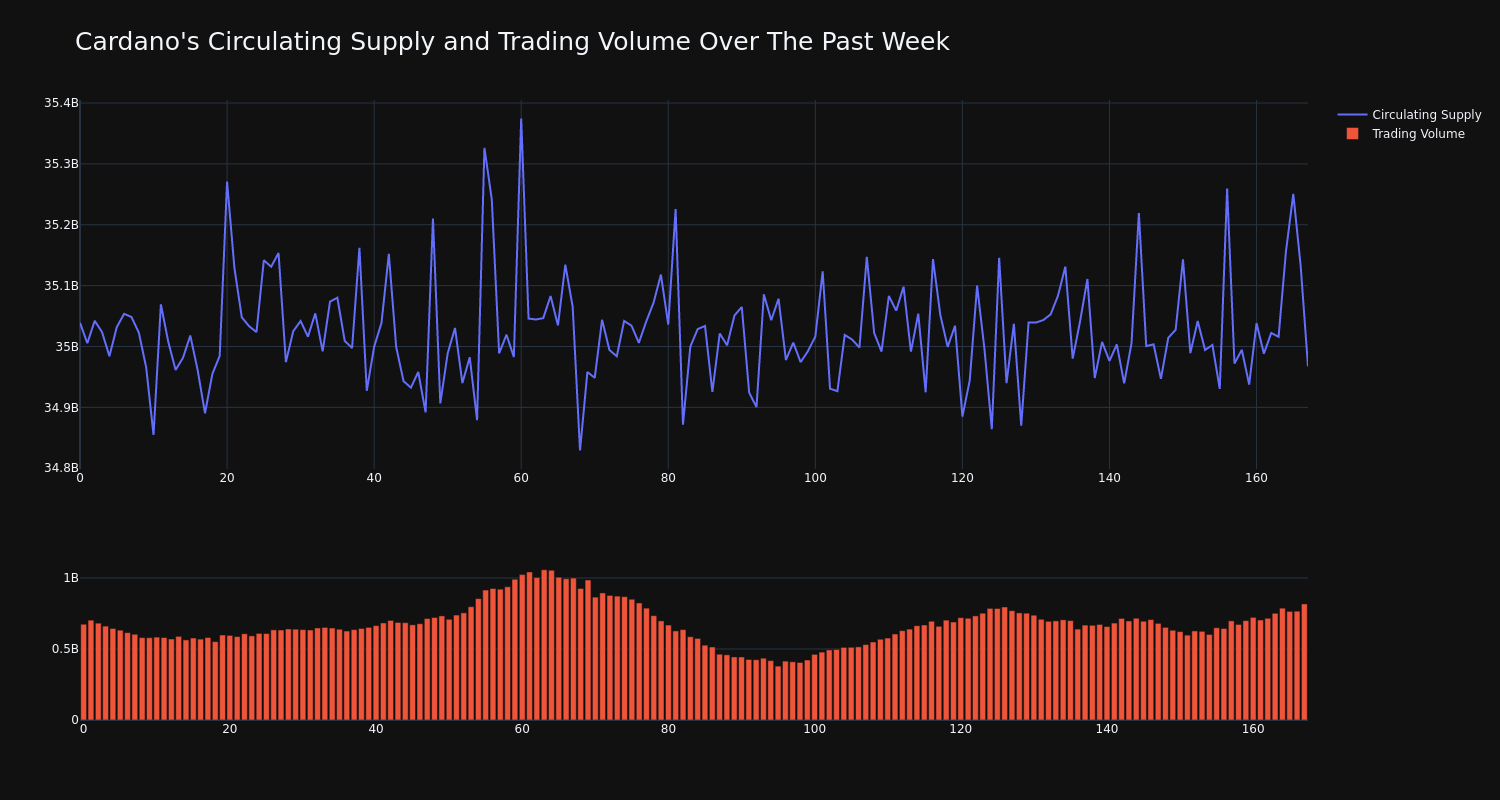Click the 34.9B y-axis label
This screenshot has height=800, width=1500.
tap(61, 408)
